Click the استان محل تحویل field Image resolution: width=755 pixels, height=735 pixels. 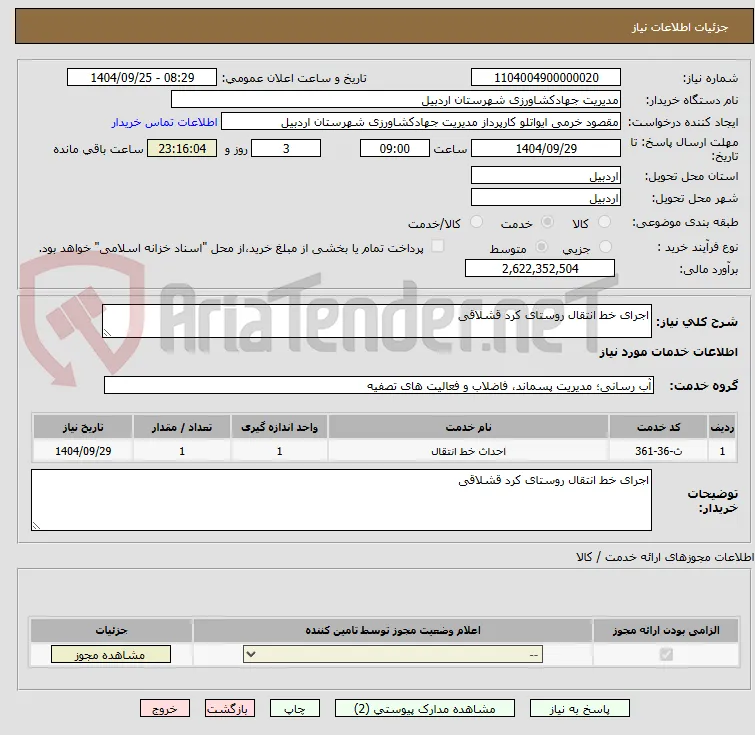[x=546, y=176]
